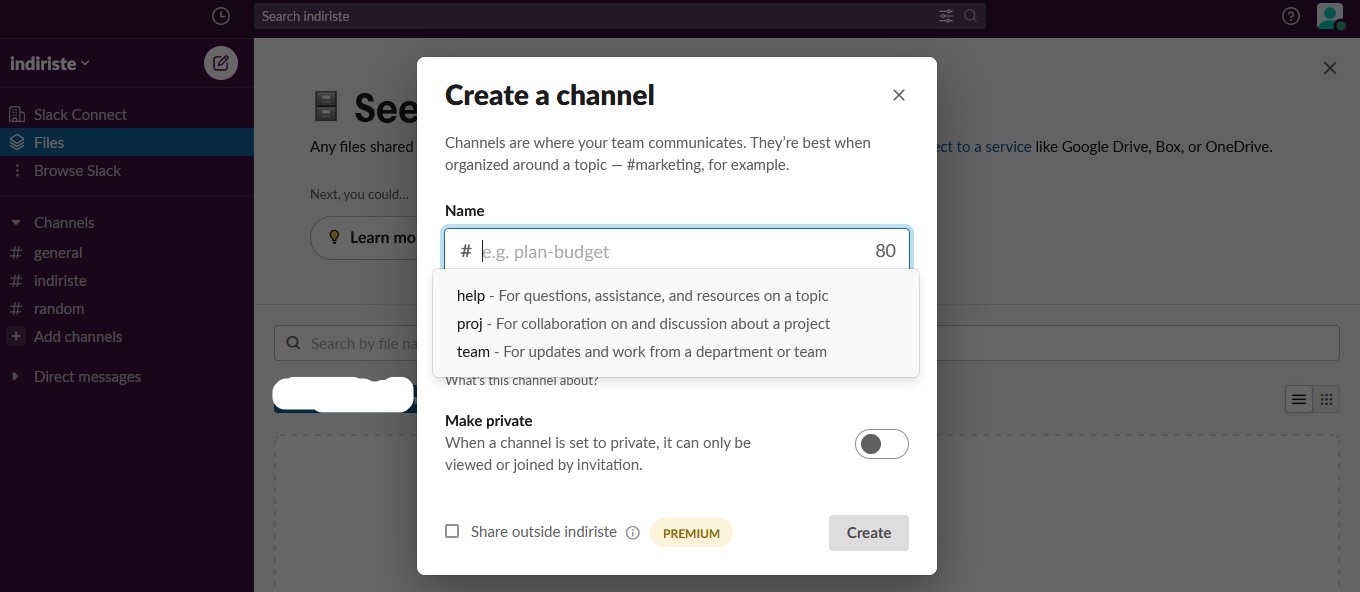Check the Share outside indiriste checkbox
This screenshot has width=1360, height=592.
(452, 531)
